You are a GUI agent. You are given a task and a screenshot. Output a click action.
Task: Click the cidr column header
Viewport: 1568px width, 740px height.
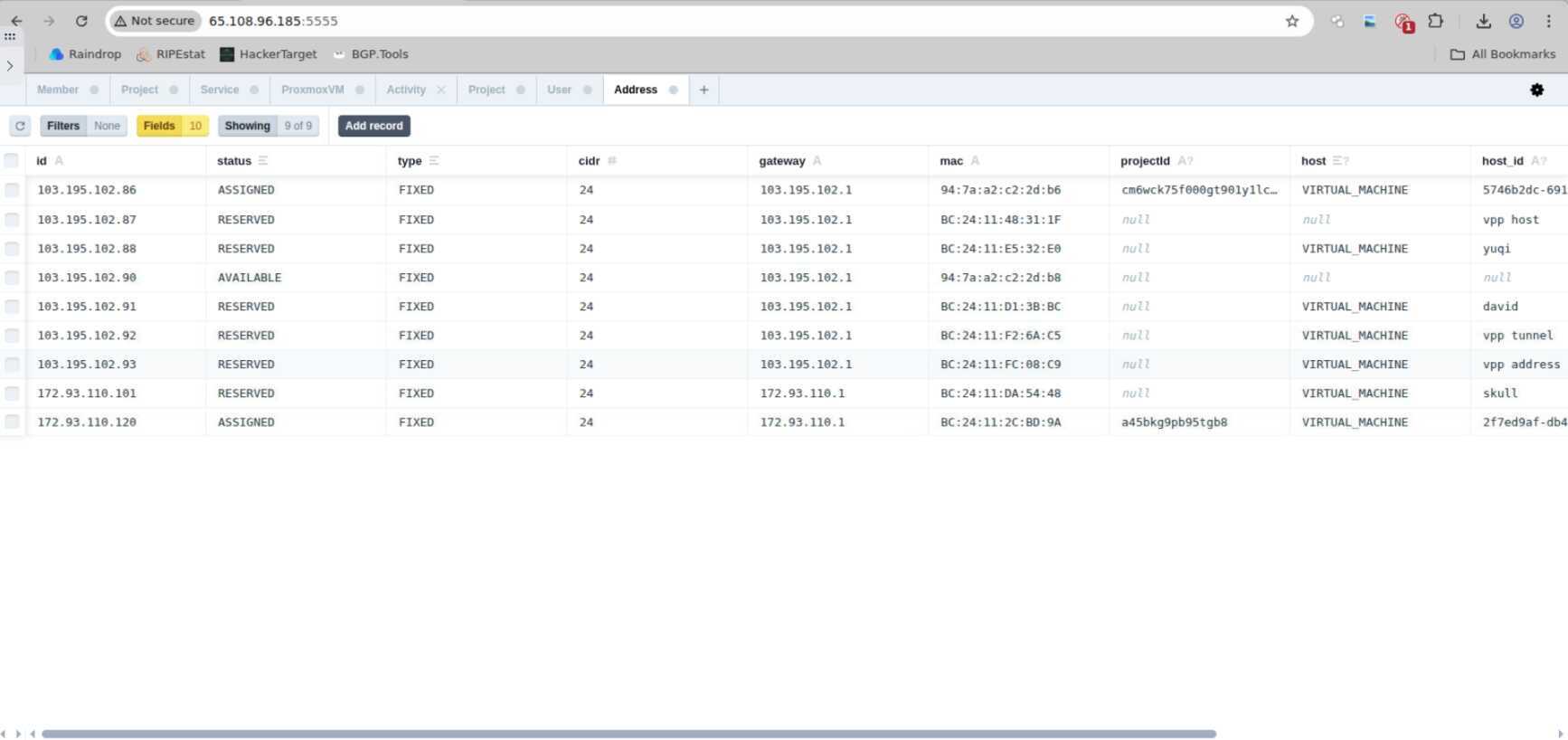point(657,160)
